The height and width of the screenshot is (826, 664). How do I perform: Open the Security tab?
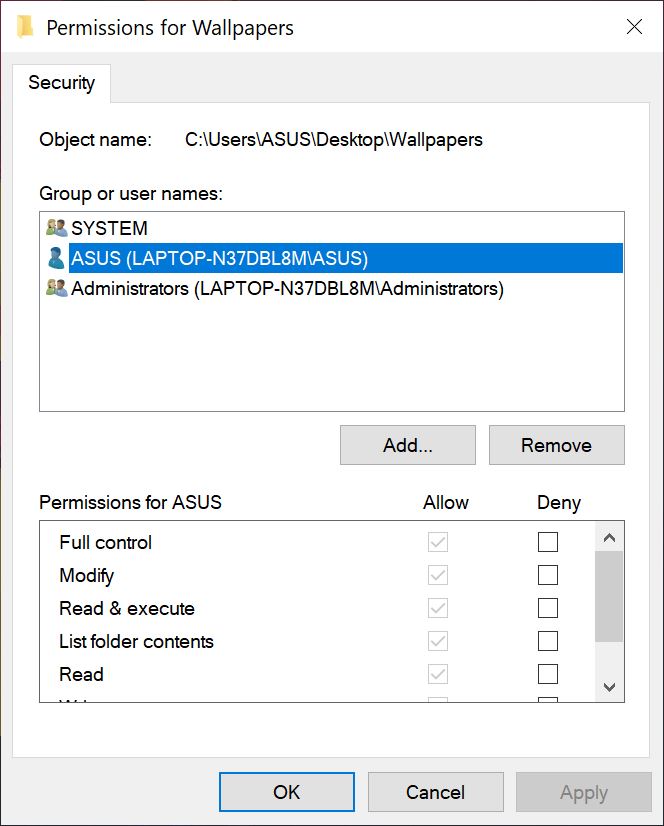point(62,83)
